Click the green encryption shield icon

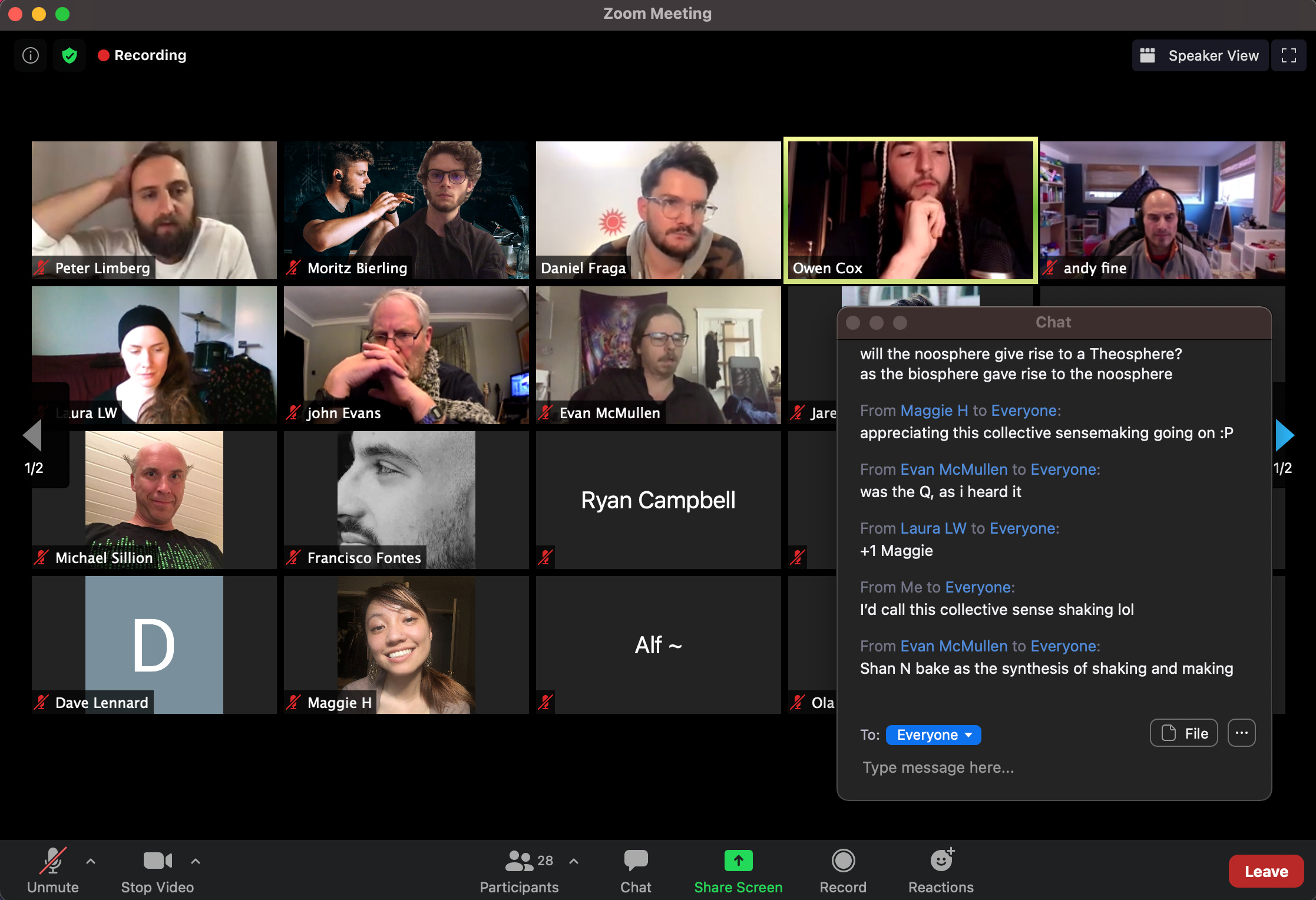tap(70, 55)
